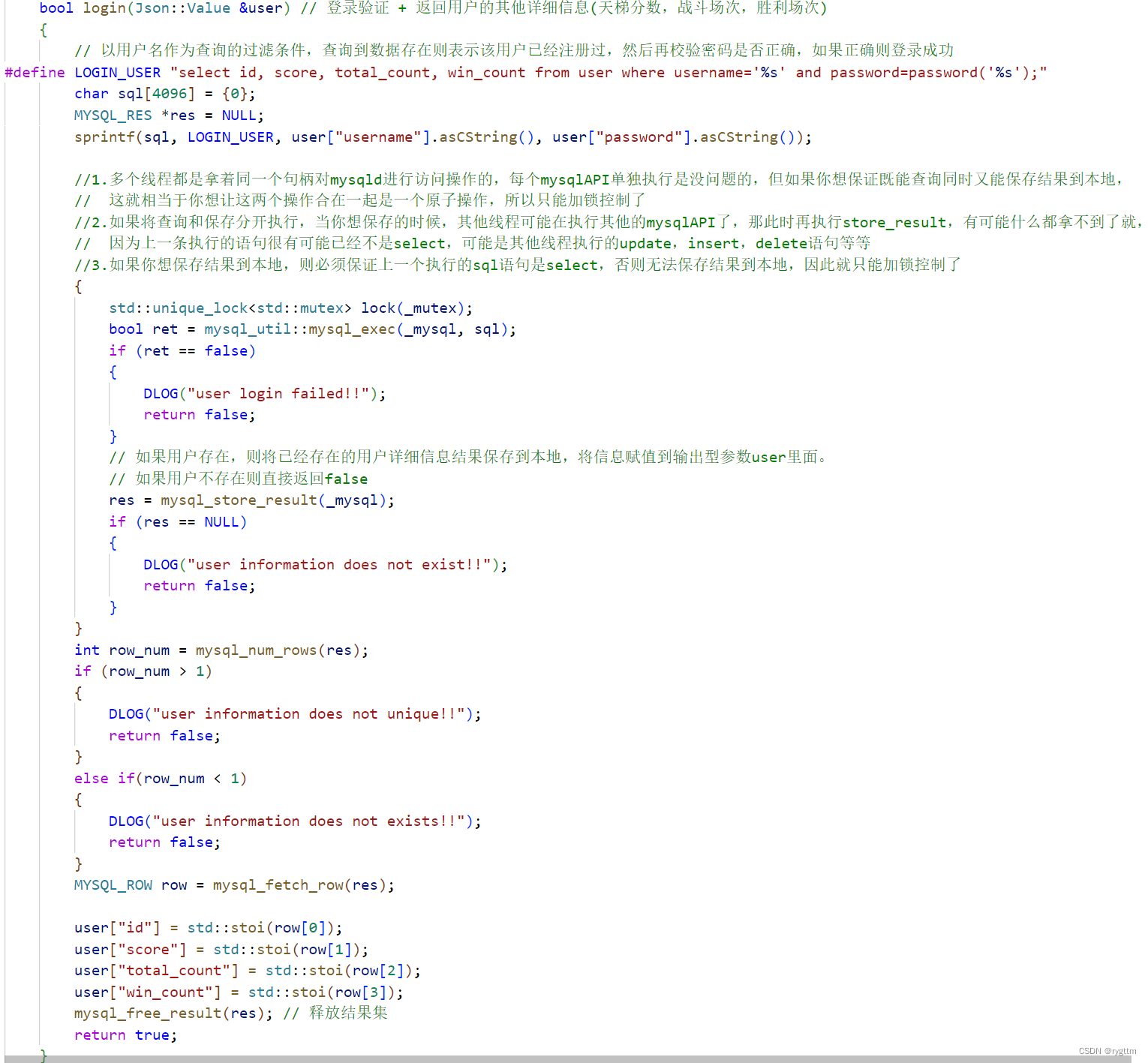The width and height of the screenshot is (1148, 1063).
Task: Click the 'MYSQL_RES *res = NULL;' line
Action: click(169, 116)
